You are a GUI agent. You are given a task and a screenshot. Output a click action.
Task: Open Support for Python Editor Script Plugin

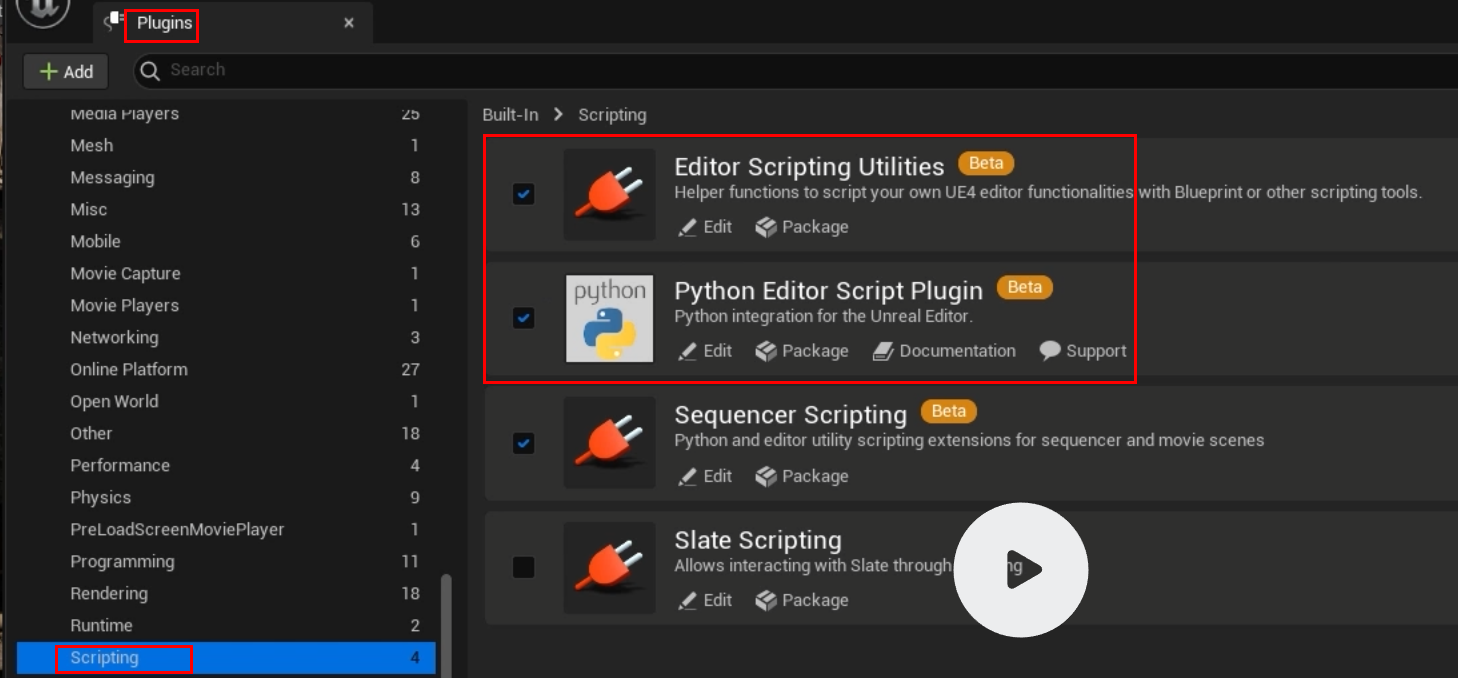[x=1083, y=351]
